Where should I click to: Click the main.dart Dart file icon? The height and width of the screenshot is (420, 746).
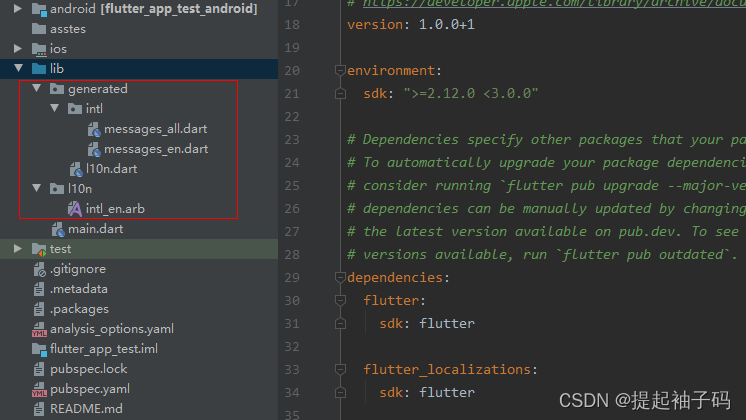[x=58, y=229]
